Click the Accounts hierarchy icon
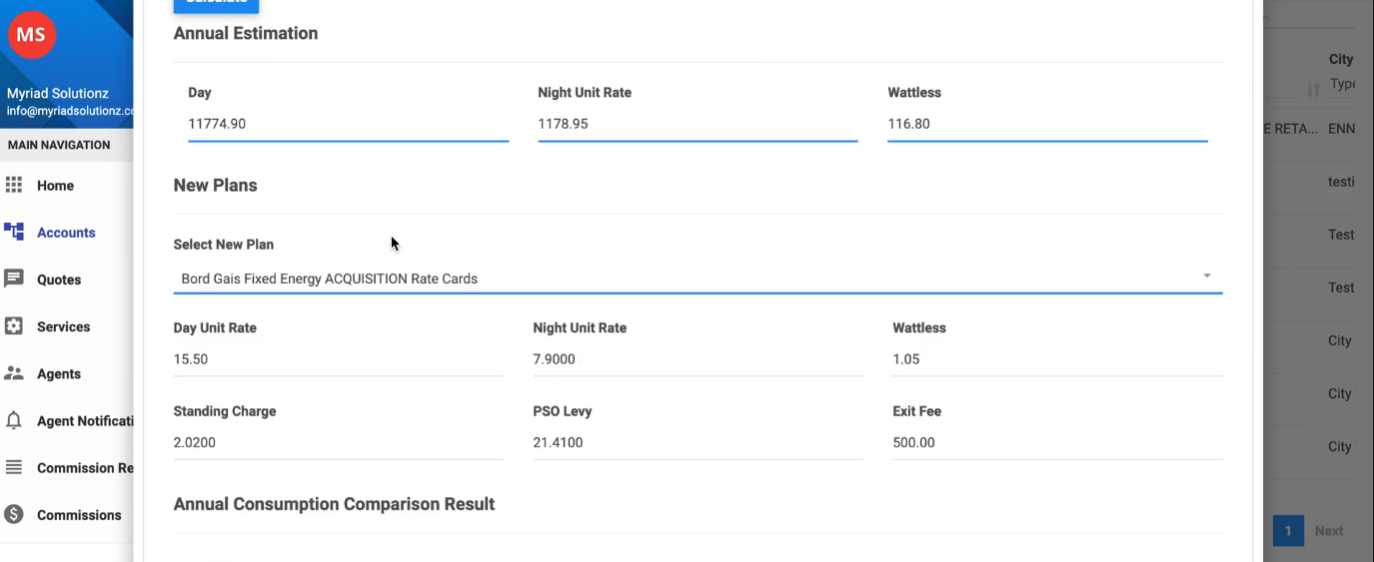 (x=14, y=232)
